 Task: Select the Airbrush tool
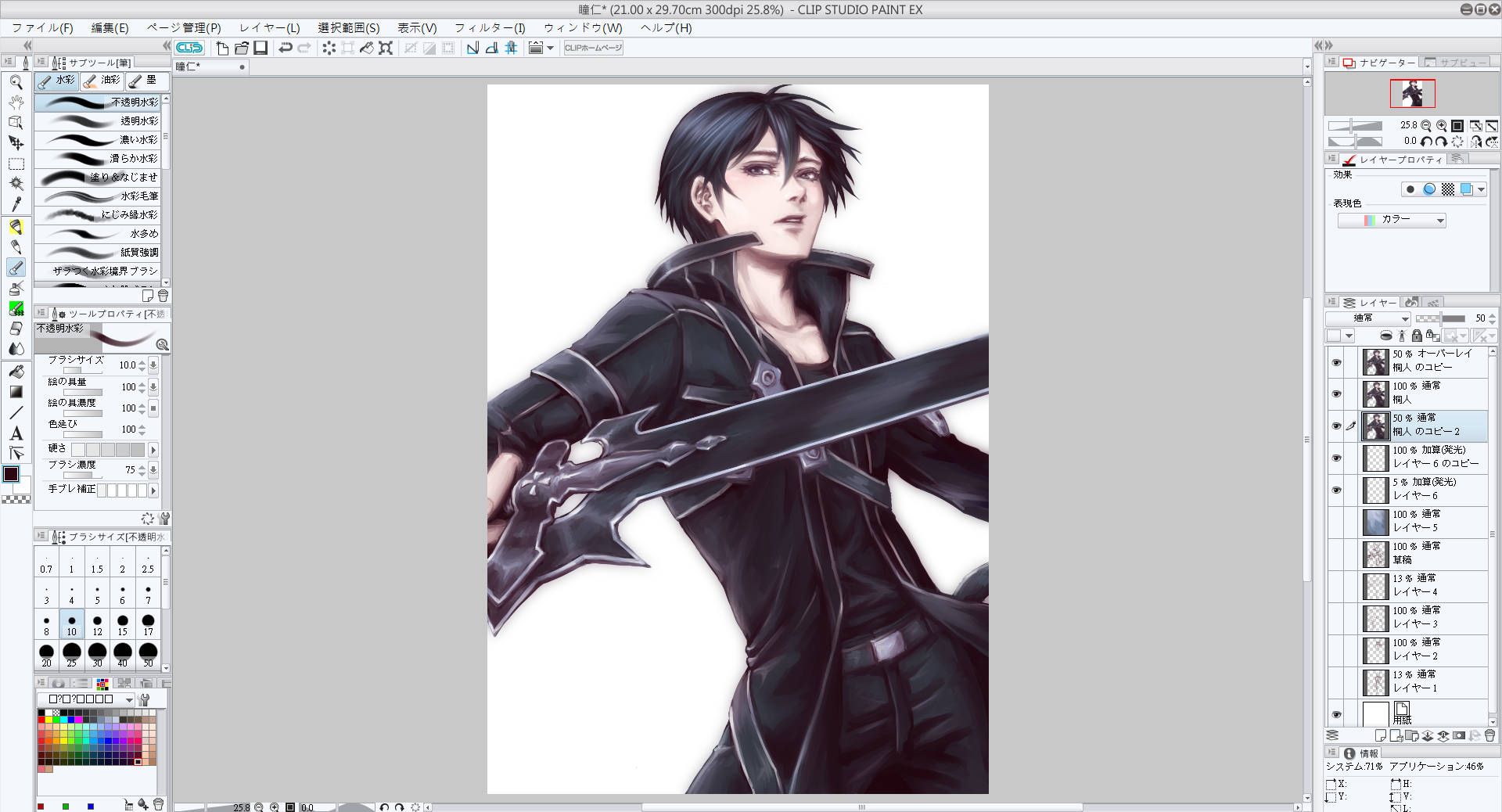tap(16, 288)
